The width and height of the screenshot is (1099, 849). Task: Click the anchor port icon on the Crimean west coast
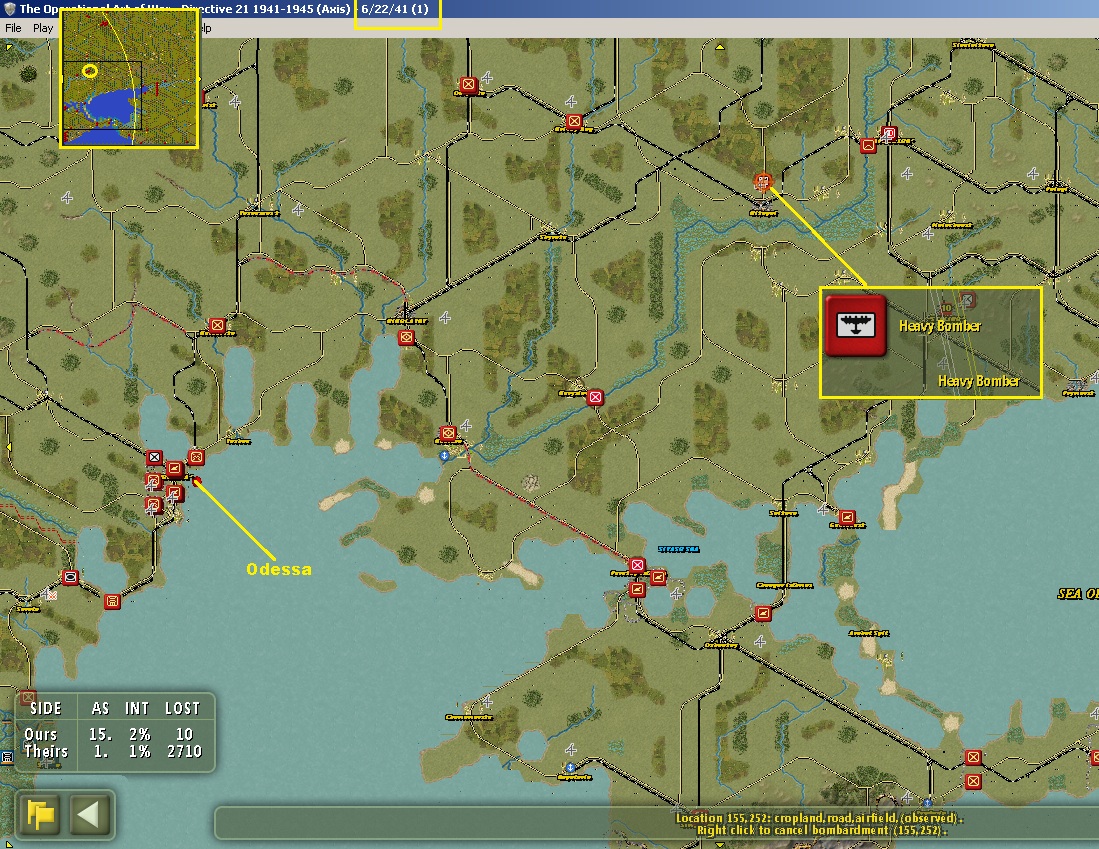tap(571, 768)
